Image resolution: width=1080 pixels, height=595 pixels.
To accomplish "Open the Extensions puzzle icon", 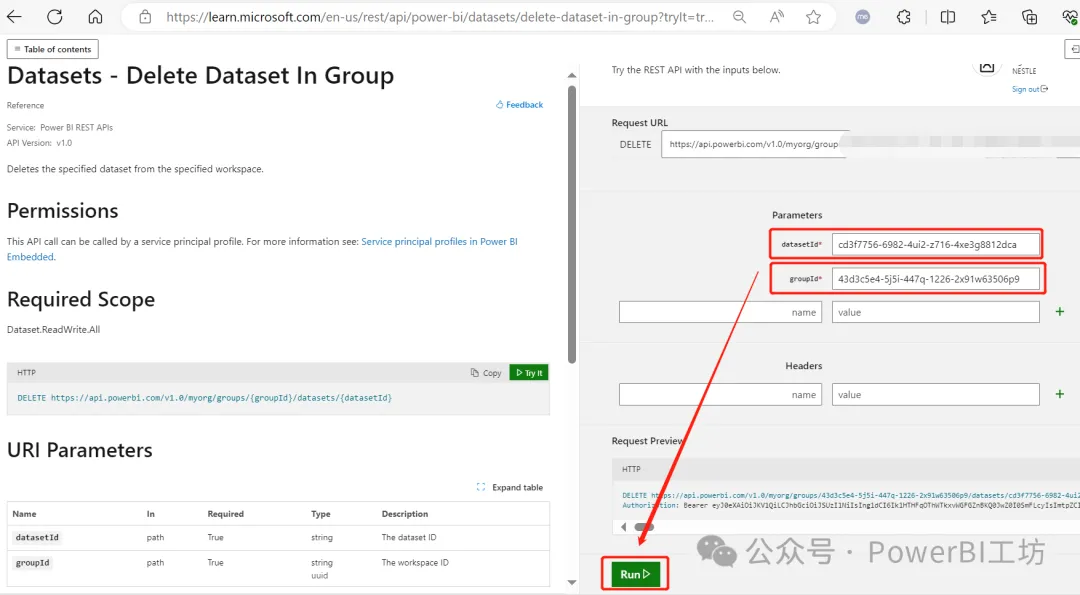I will [904, 17].
